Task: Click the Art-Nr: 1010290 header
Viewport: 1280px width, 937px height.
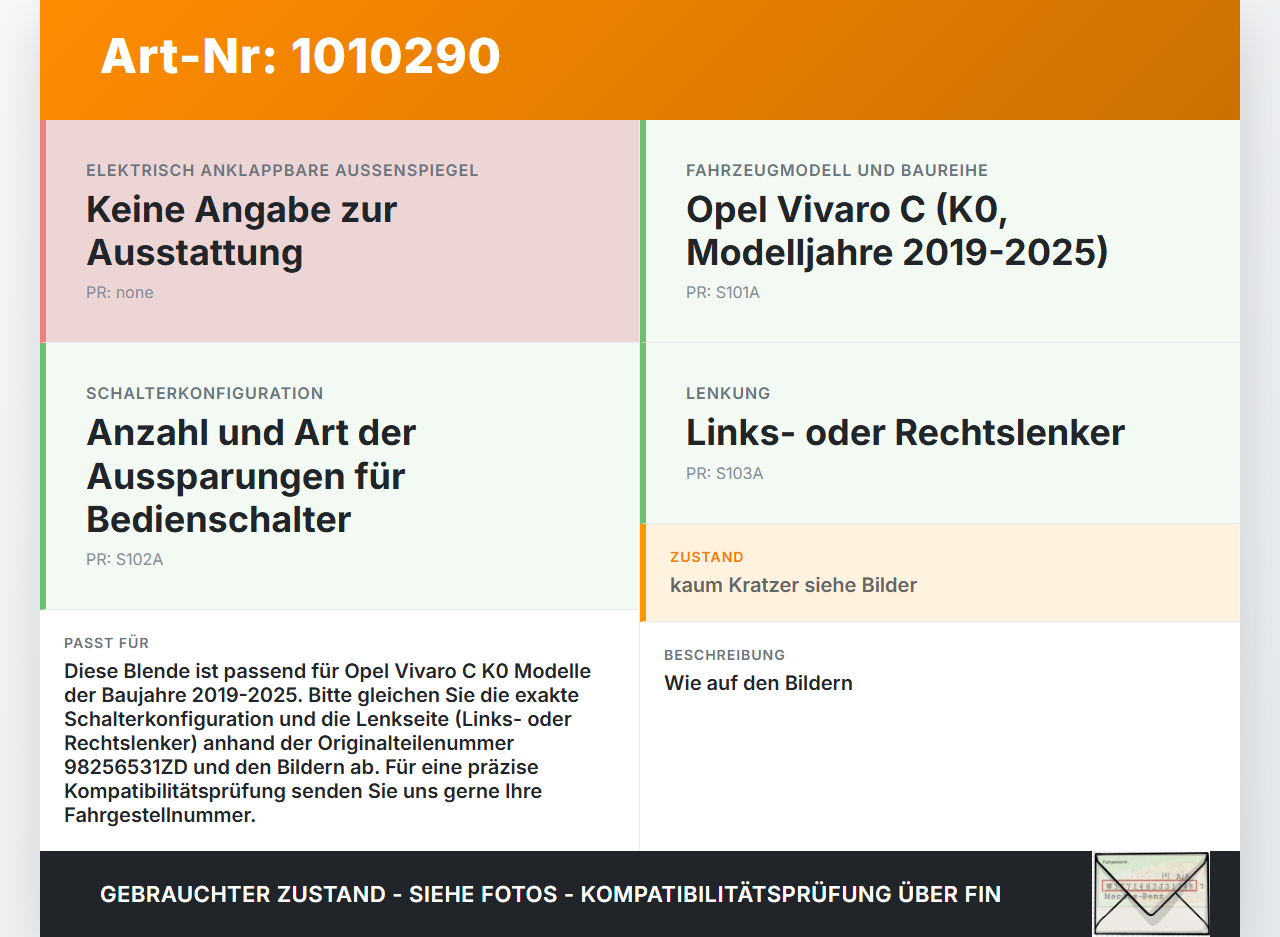Action: (300, 56)
